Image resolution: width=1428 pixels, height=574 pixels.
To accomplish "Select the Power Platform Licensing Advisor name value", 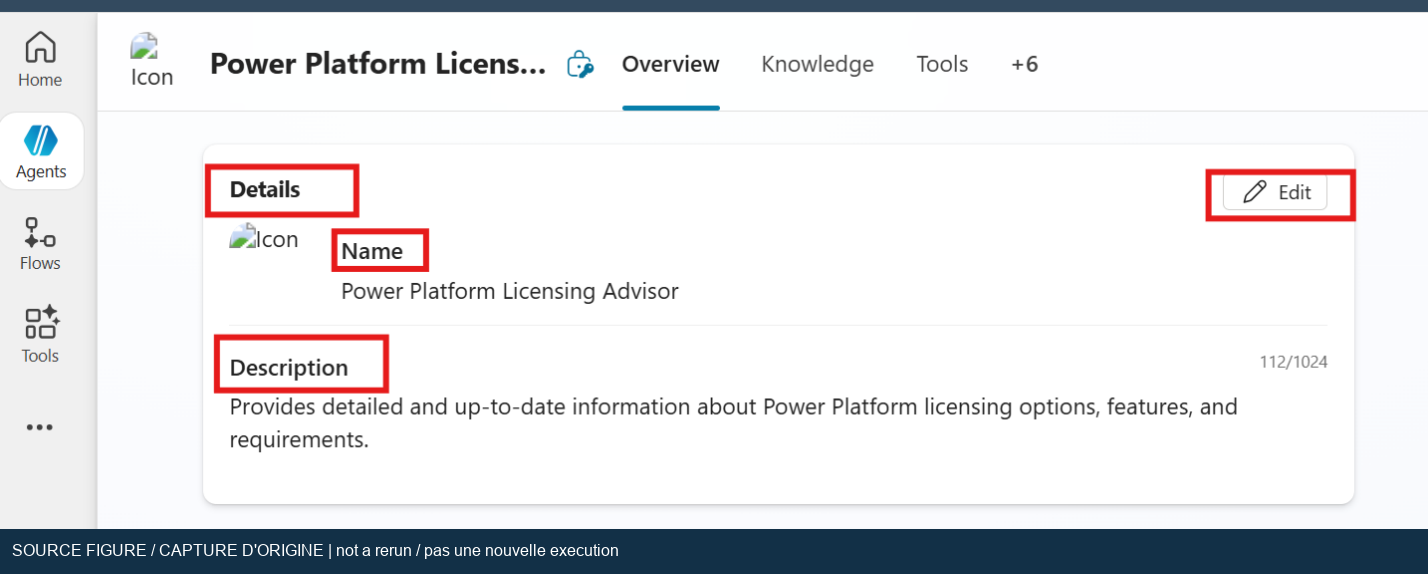I will (x=510, y=292).
